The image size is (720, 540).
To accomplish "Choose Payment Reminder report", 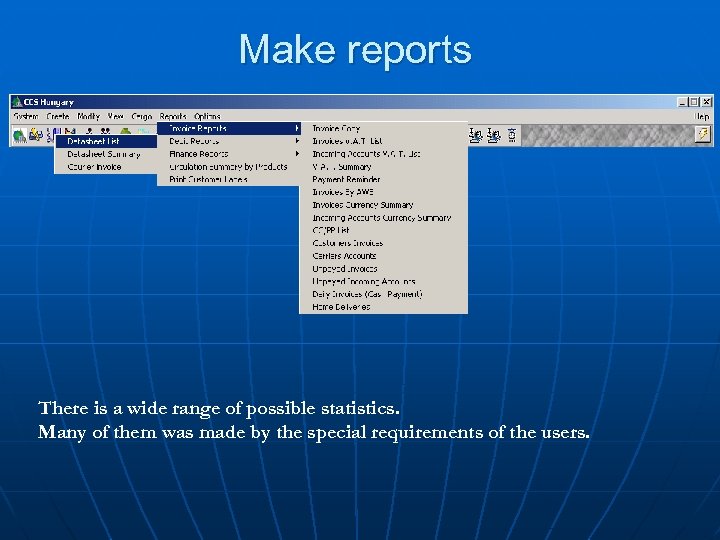I will (x=383, y=179).
